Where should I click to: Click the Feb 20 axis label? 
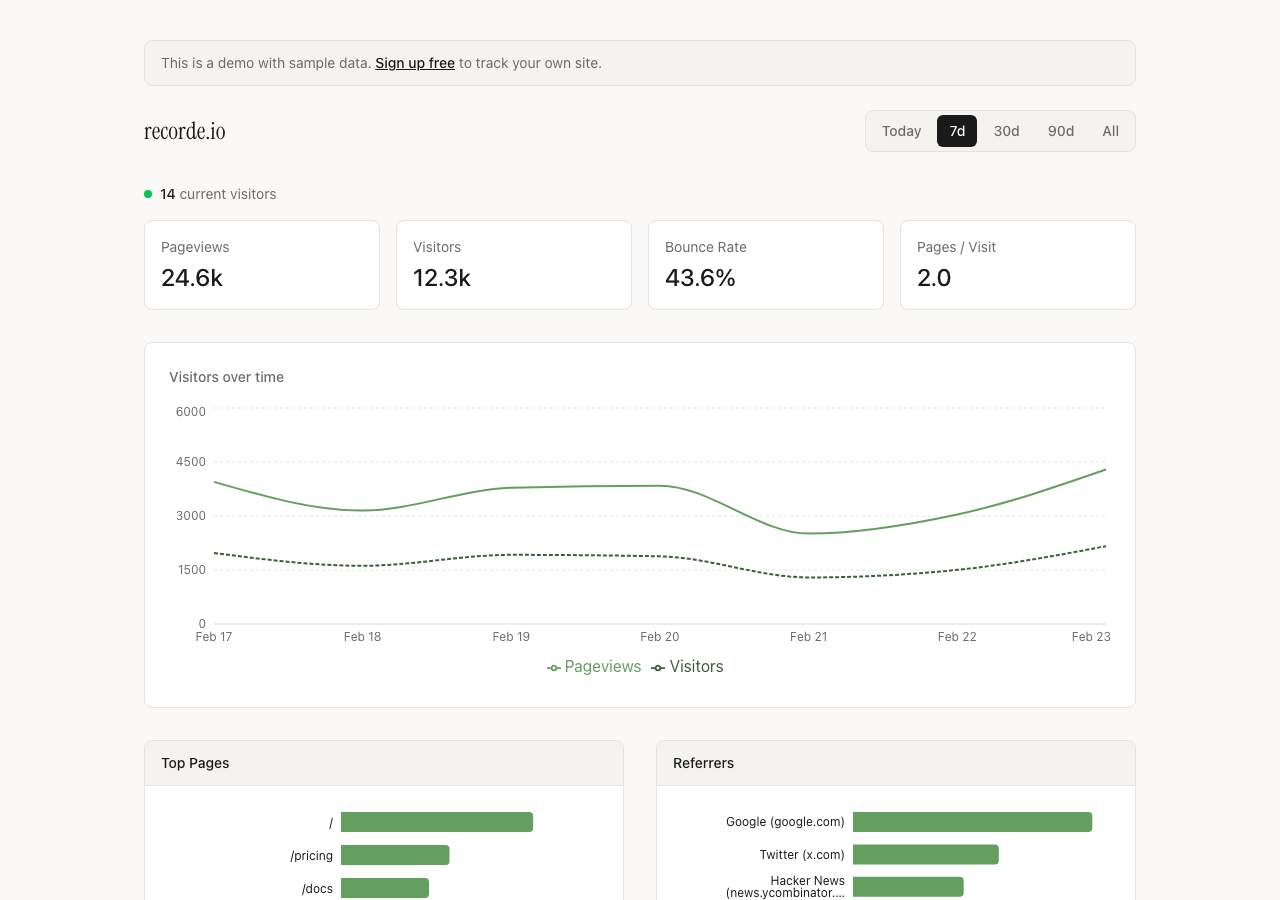660,637
